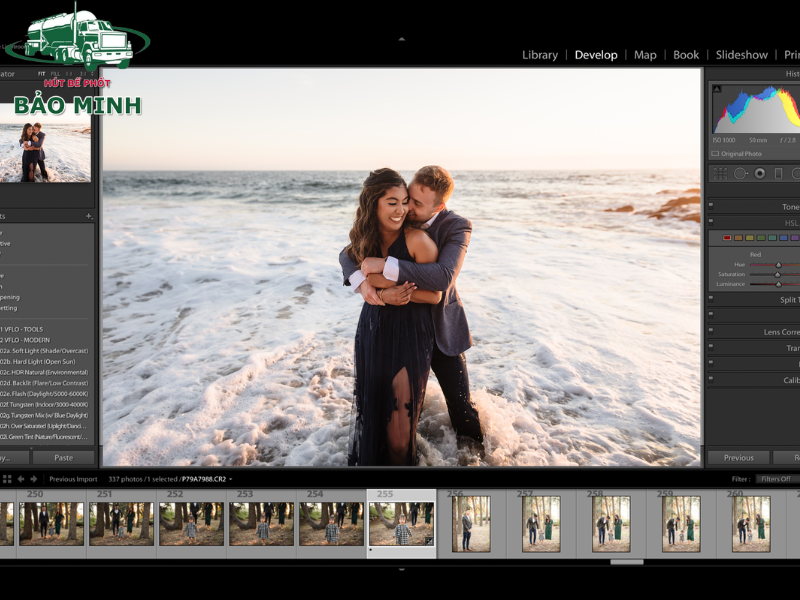Image resolution: width=800 pixels, height=600 pixels.
Task: Open the Map module
Action: [x=644, y=55]
